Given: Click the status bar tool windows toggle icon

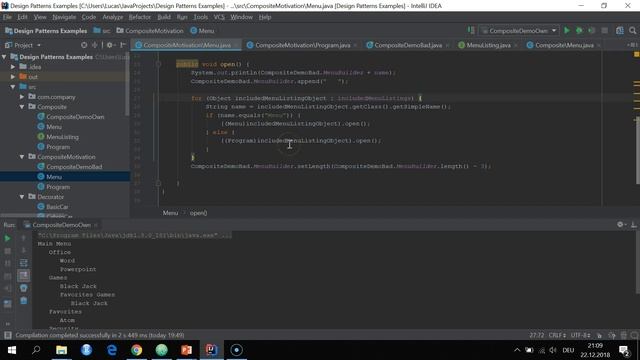Looking at the screenshot, I should [x=7, y=335].
